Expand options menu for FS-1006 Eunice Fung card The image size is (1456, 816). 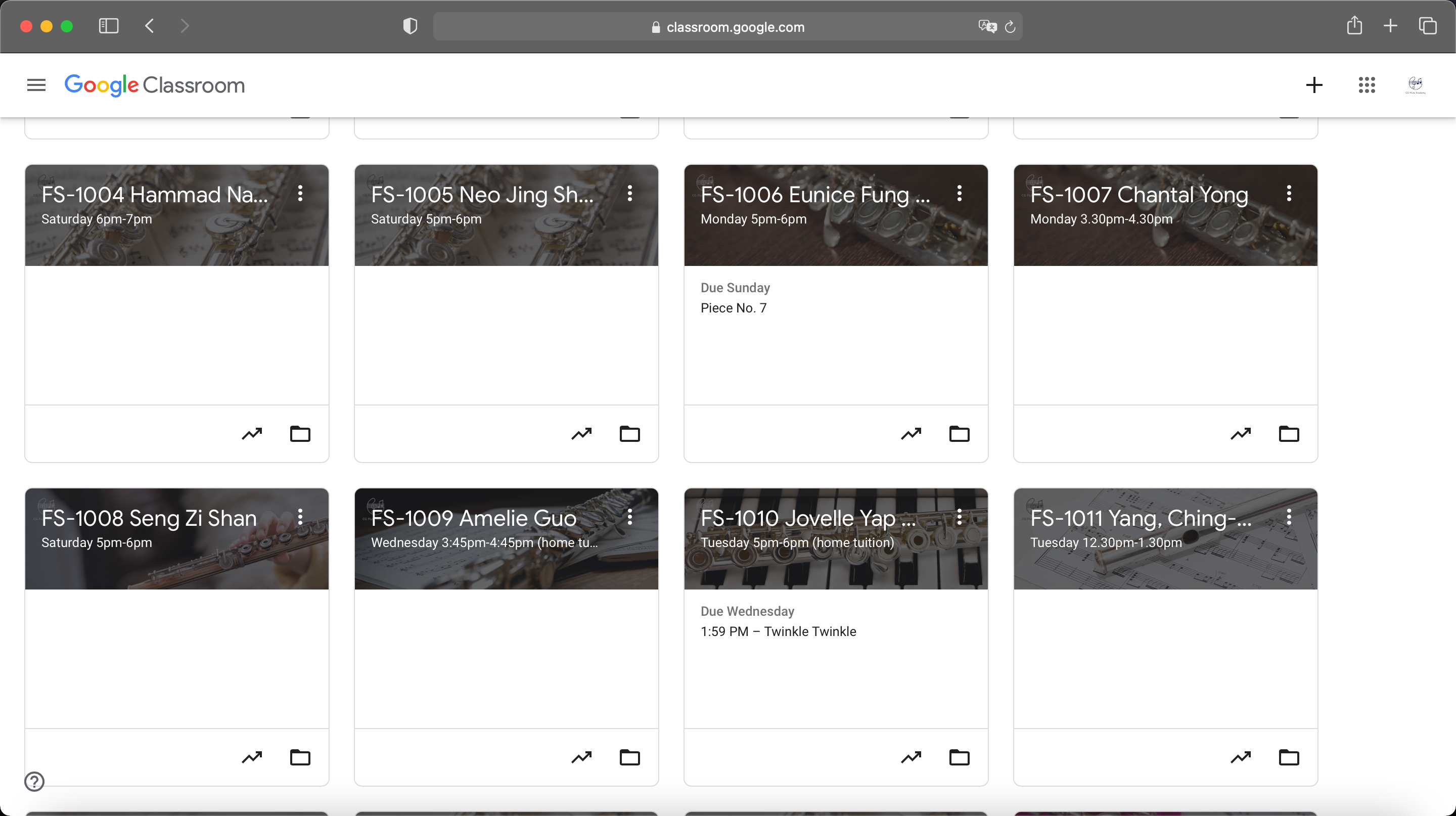pyautogui.click(x=959, y=194)
